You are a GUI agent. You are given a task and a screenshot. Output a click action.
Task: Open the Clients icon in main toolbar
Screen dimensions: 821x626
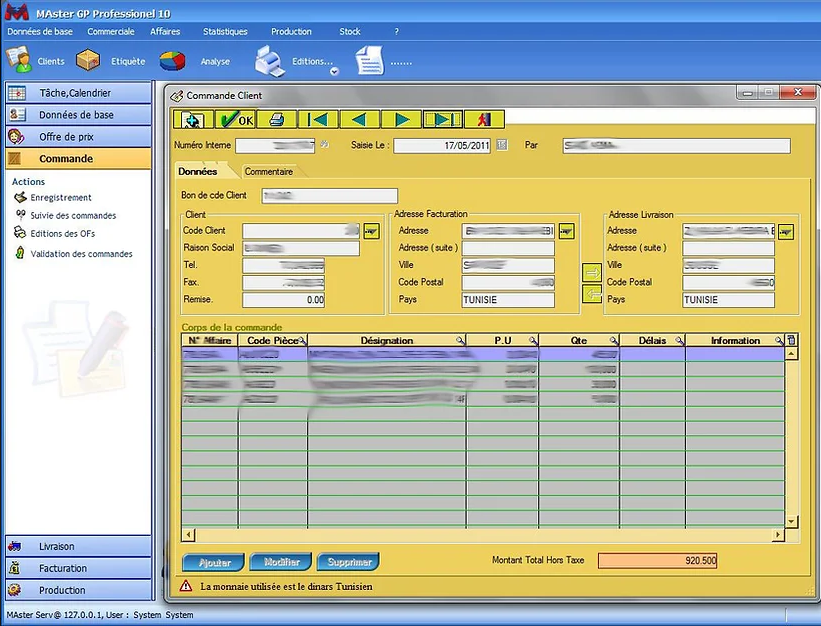tap(18, 60)
